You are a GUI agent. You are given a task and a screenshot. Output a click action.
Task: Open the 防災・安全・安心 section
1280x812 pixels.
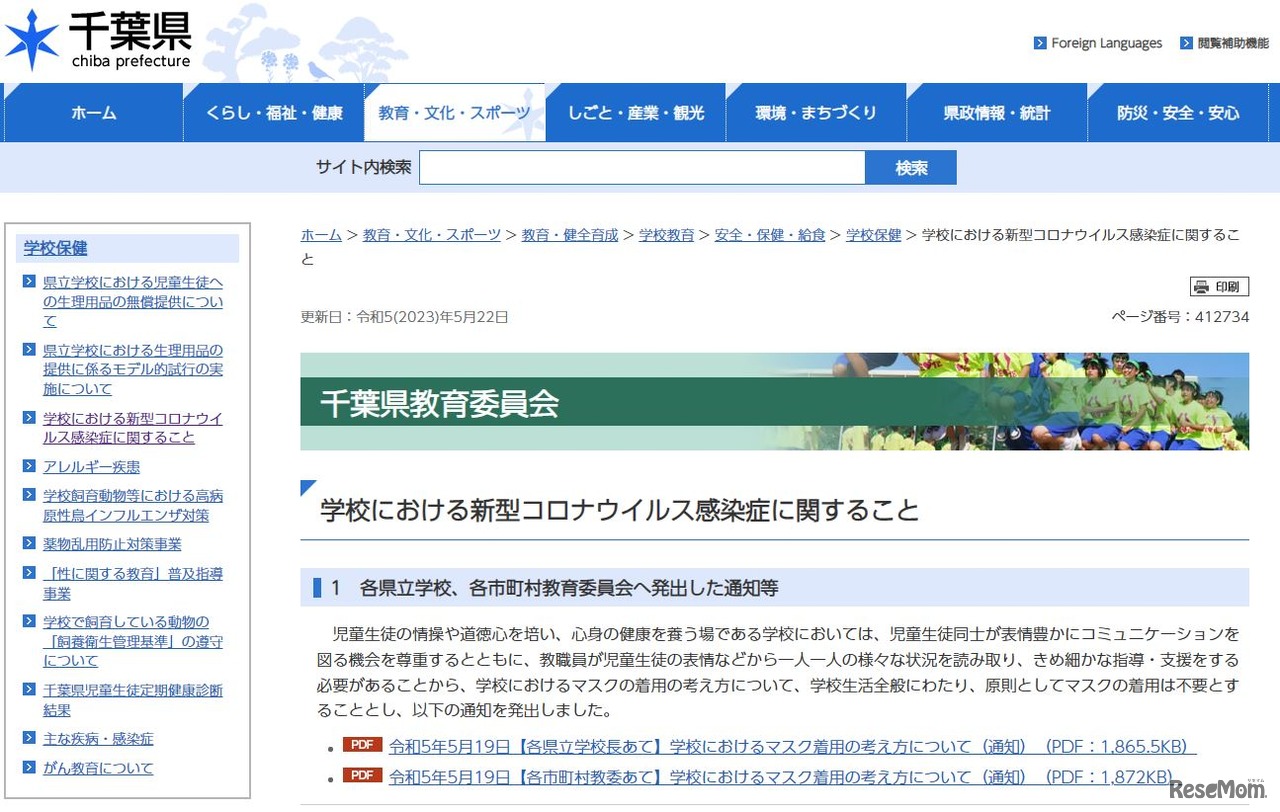pos(1178,112)
